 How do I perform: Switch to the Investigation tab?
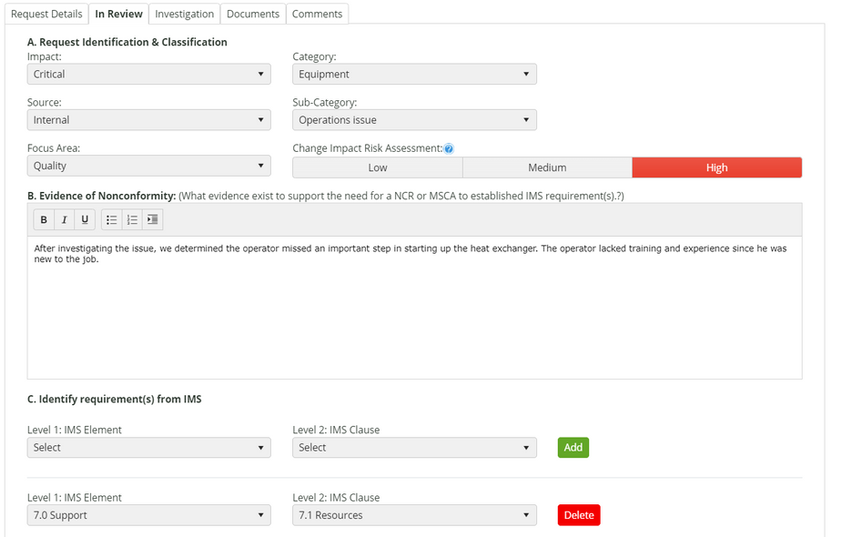[184, 14]
